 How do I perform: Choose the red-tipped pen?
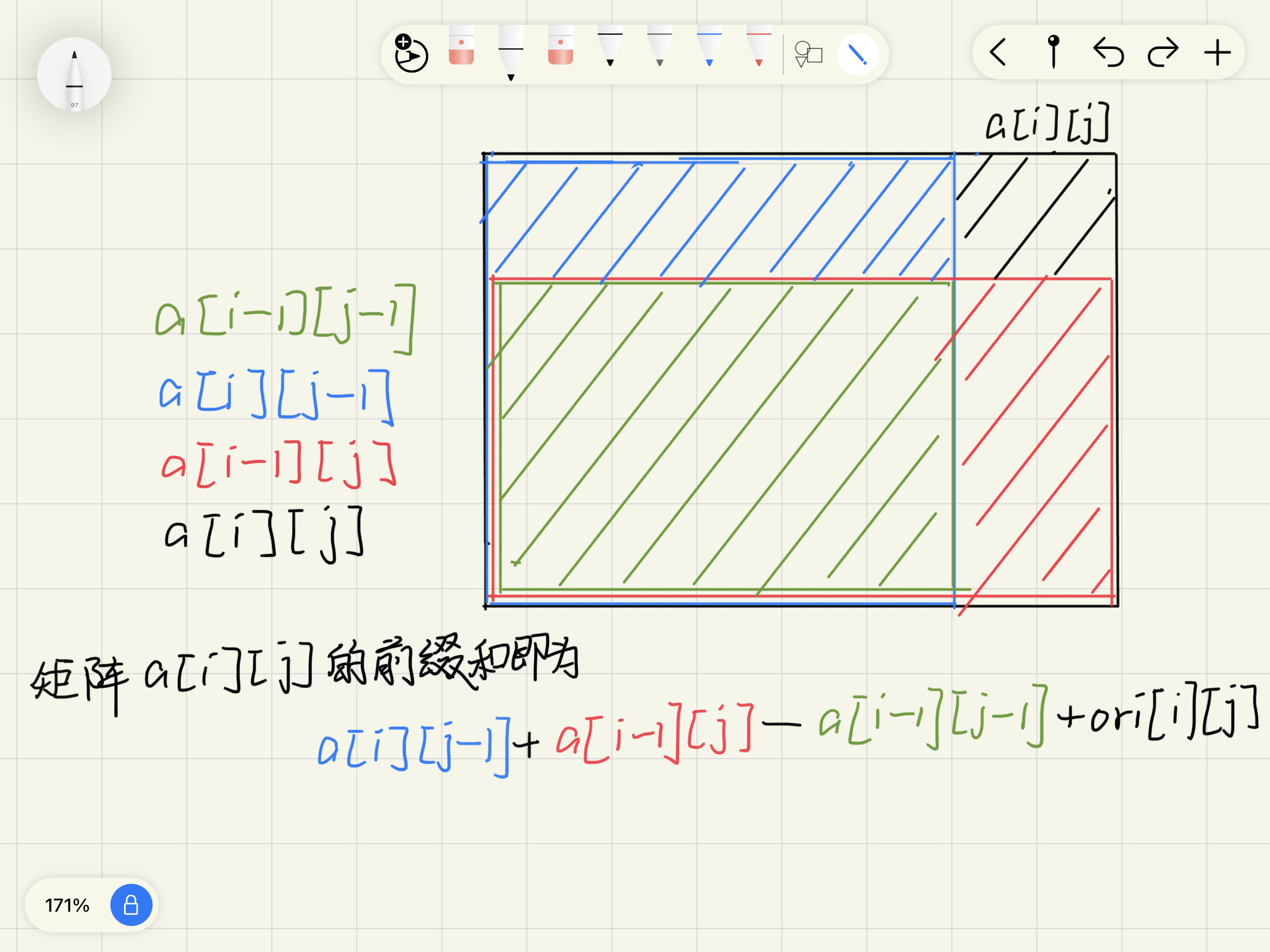coord(759,48)
